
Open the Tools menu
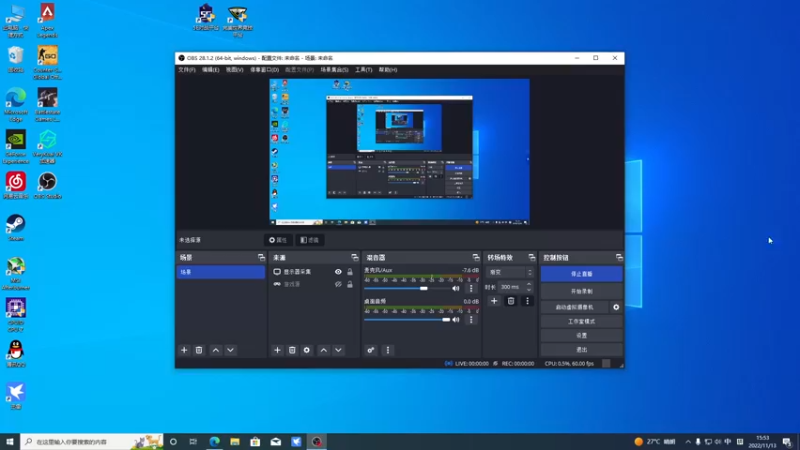click(363, 70)
